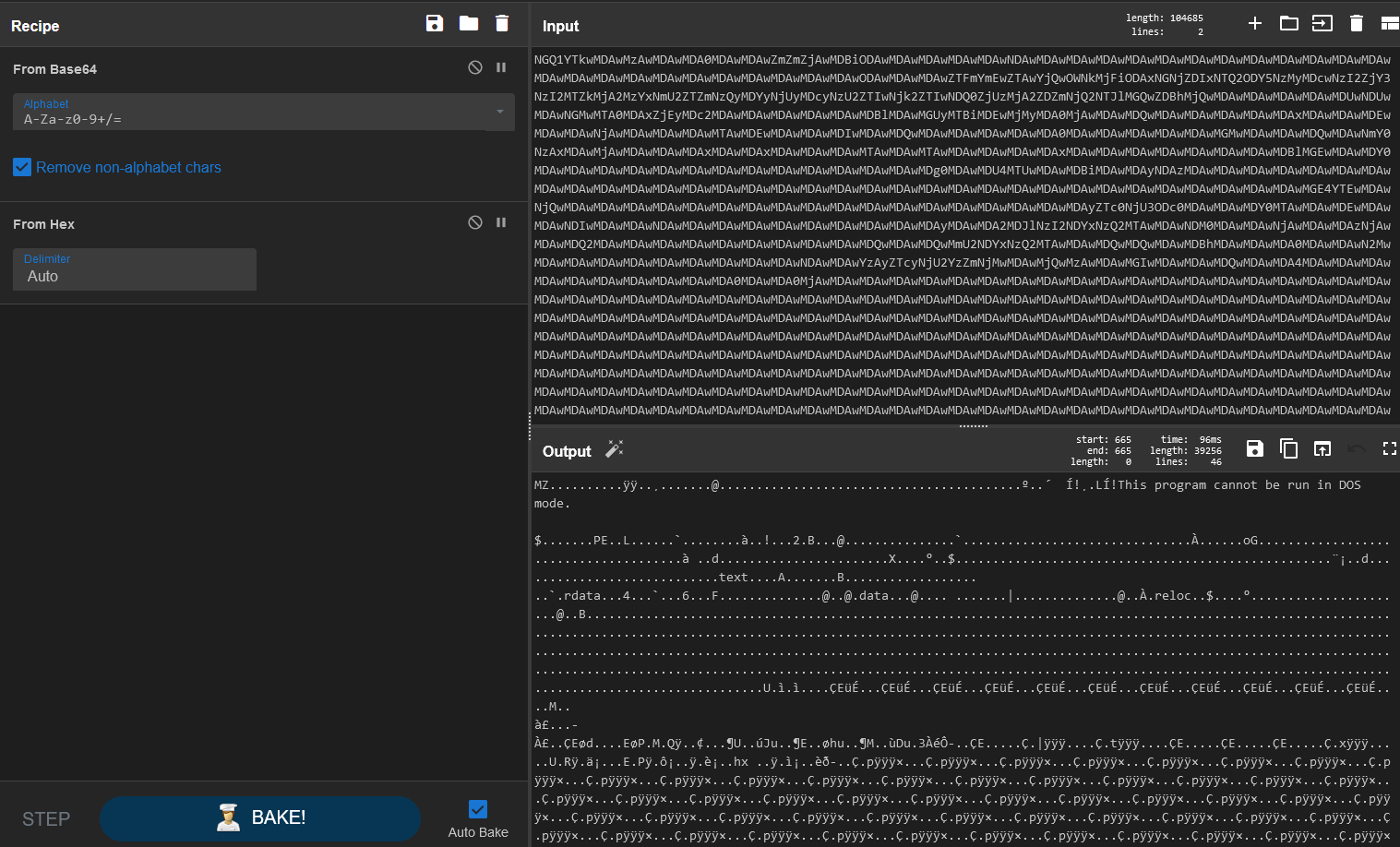Click the '.rdata' section name in output
The image size is (1400, 847).
click(x=578, y=595)
